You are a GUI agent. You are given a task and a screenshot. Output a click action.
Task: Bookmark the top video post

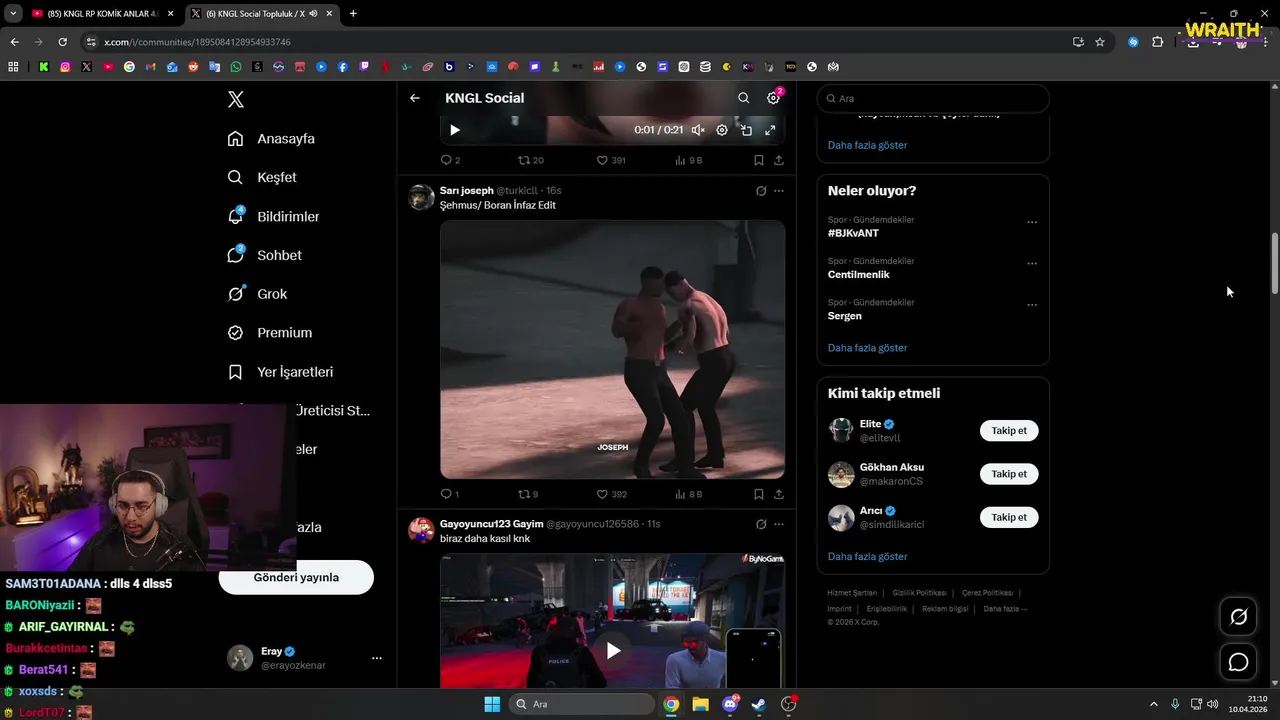click(759, 160)
